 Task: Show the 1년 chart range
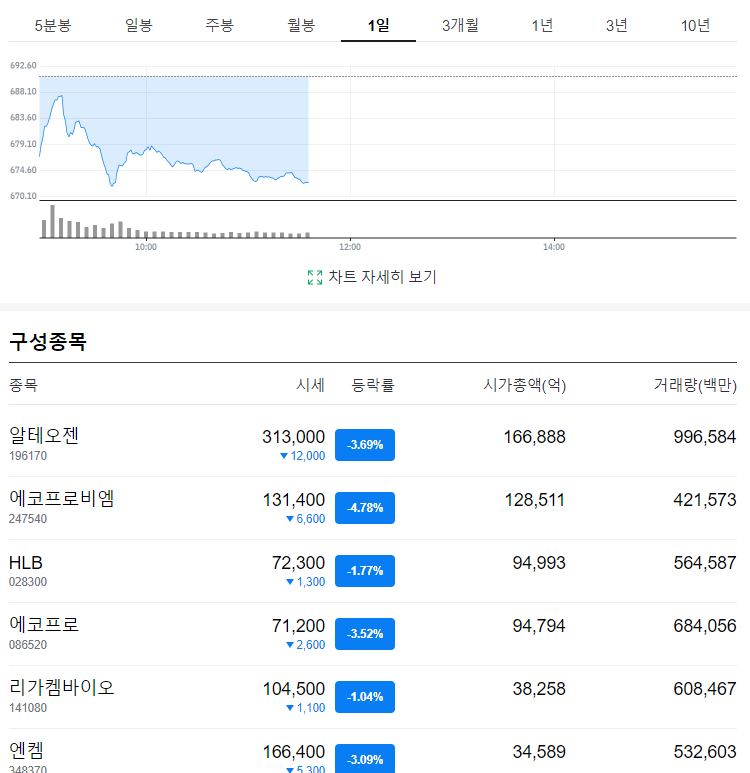542,25
